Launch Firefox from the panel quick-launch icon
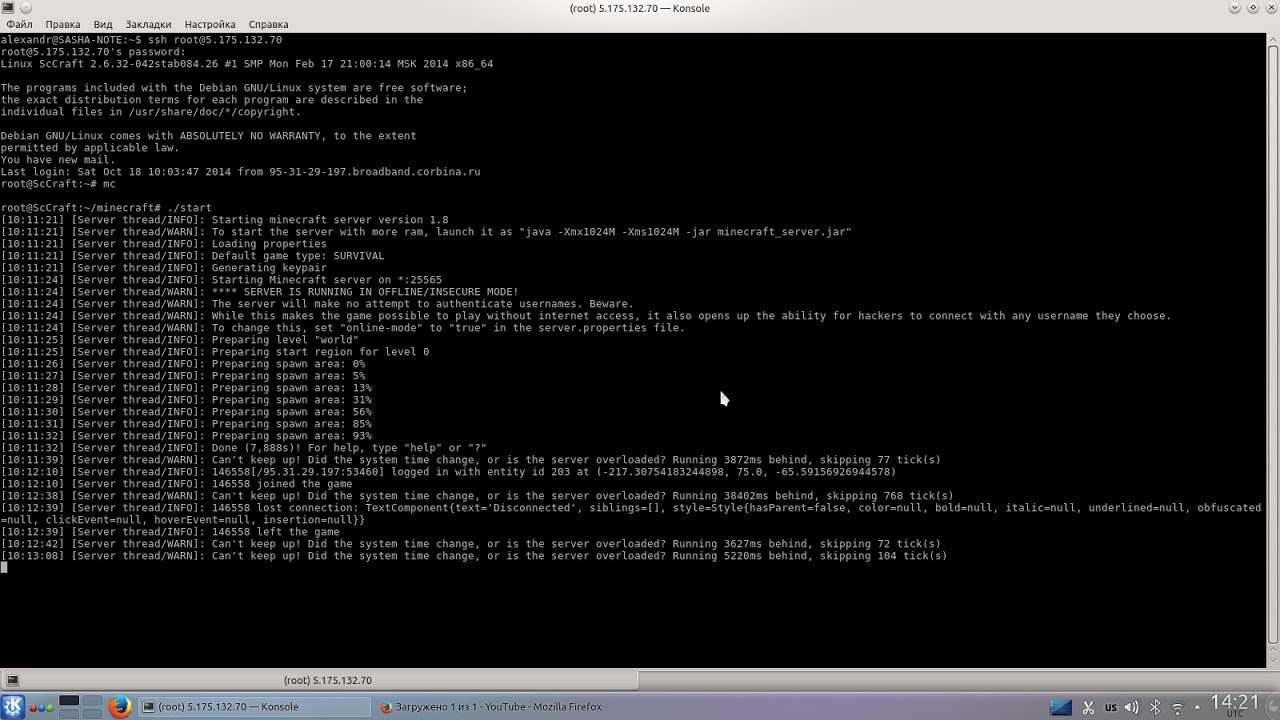The height and width of the screenshot is (720, 1280). [120, 706]
